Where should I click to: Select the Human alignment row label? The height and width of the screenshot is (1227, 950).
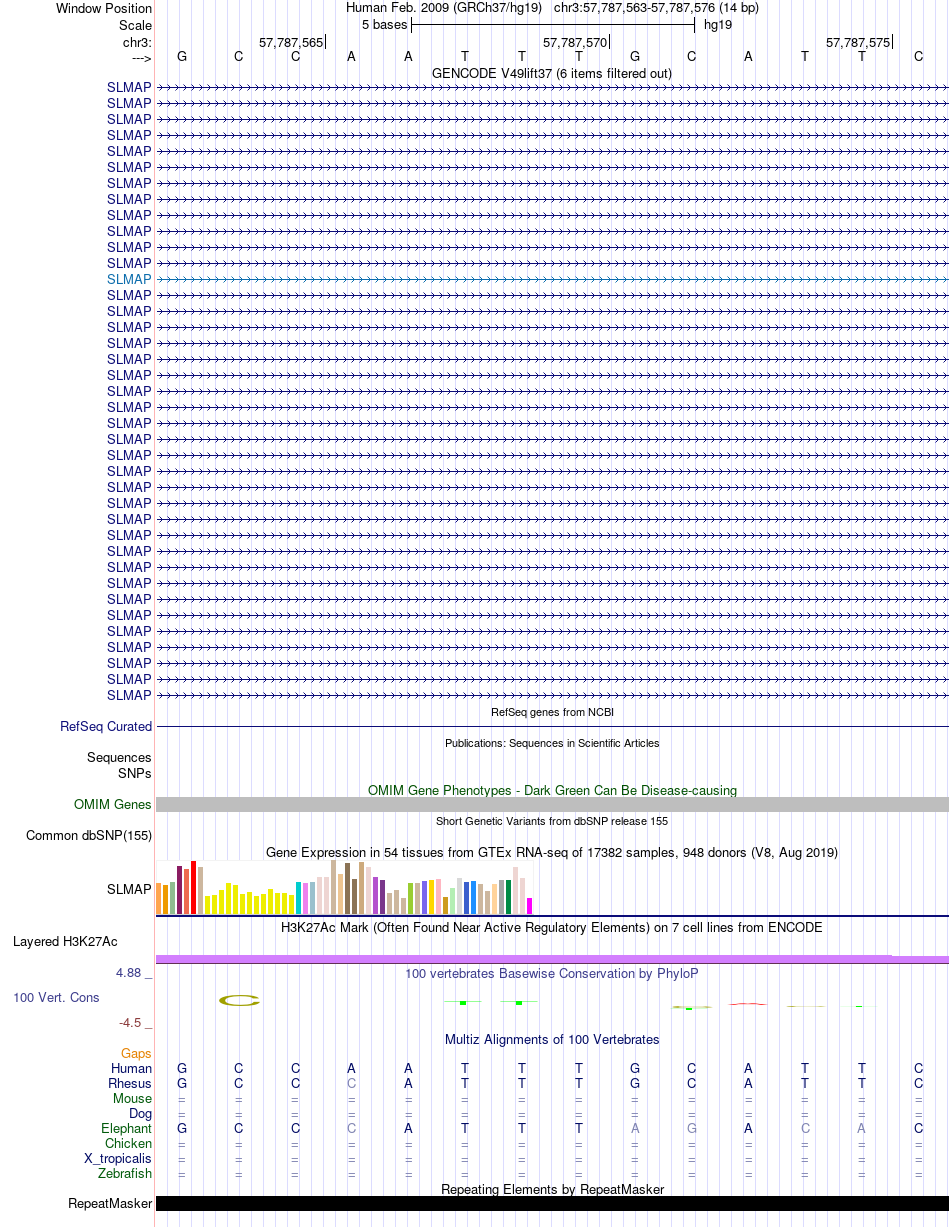pyautogui.click(x=131, y=1068)
